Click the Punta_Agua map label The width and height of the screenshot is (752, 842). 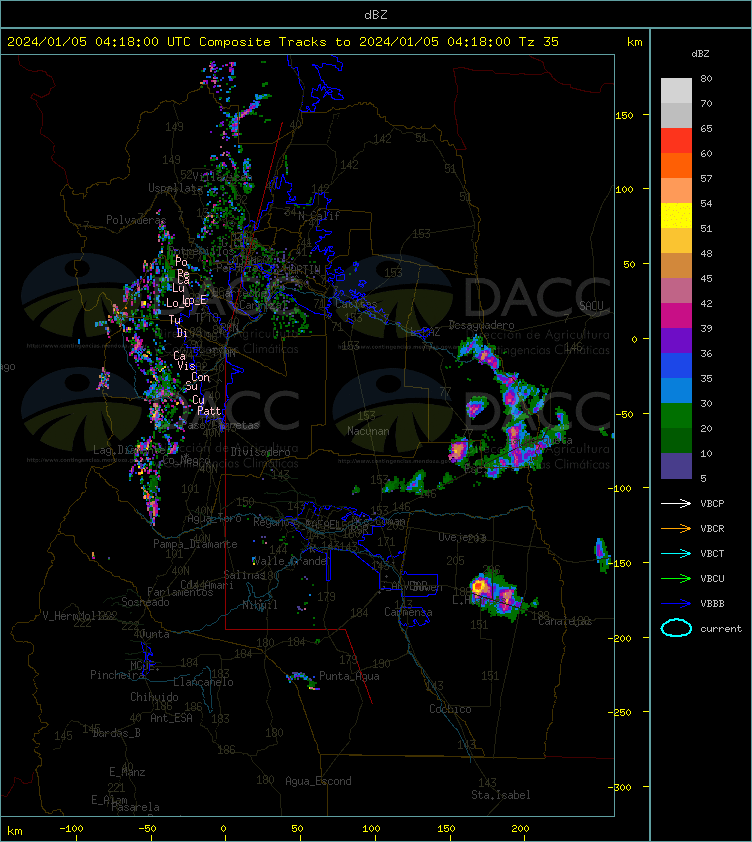pyautogui.click(x=349, y=676)
